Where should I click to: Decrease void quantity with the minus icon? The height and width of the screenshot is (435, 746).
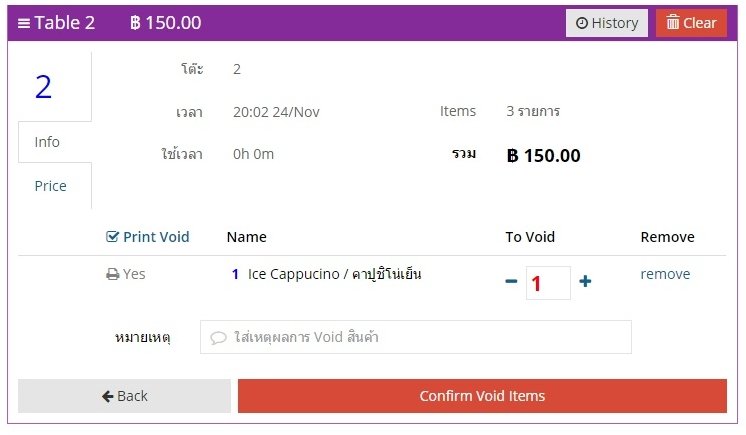coord(511,281)
